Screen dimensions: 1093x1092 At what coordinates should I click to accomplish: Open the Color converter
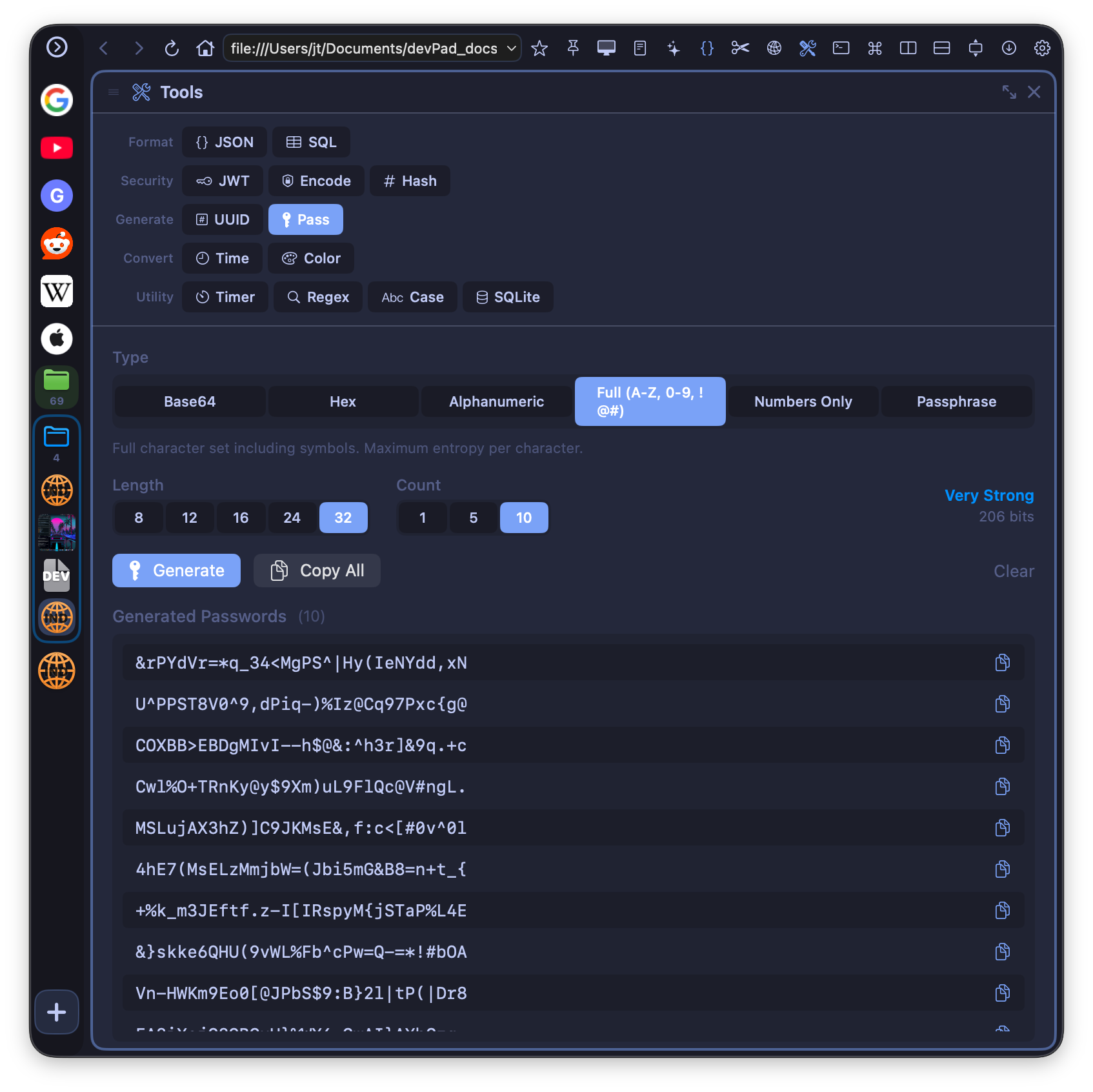pyautogui.click(x=310, y=258)
